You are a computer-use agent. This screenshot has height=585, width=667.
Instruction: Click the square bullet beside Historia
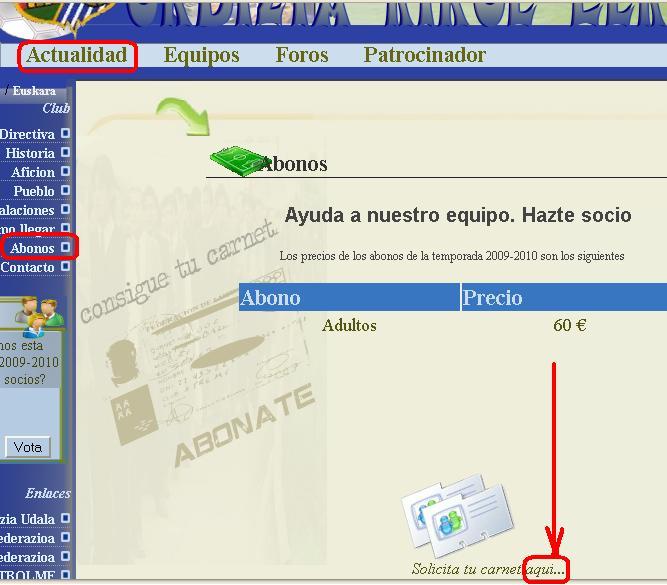point(66,153)
